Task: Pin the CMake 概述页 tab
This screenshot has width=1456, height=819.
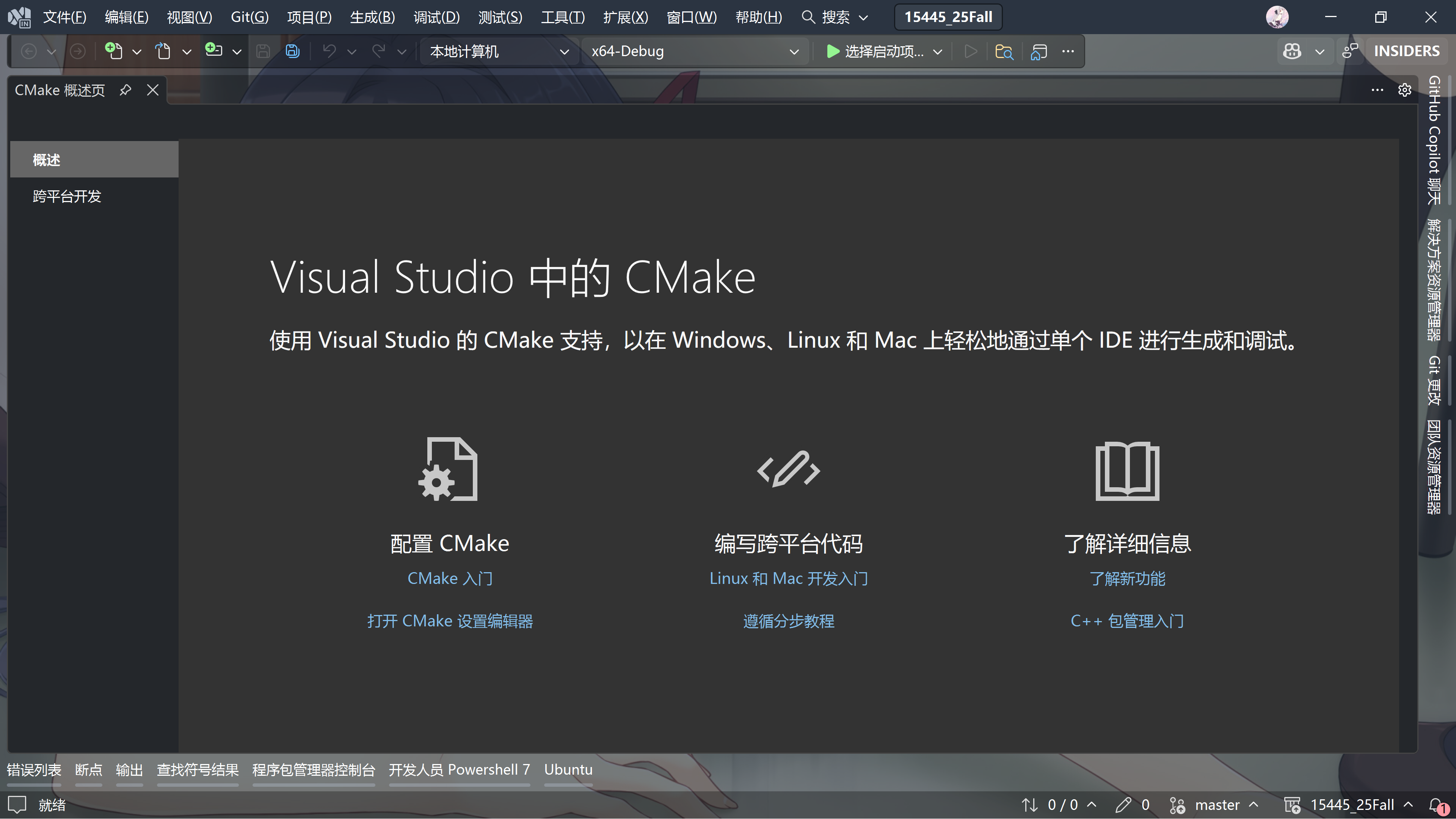Action: coord(125,90)
